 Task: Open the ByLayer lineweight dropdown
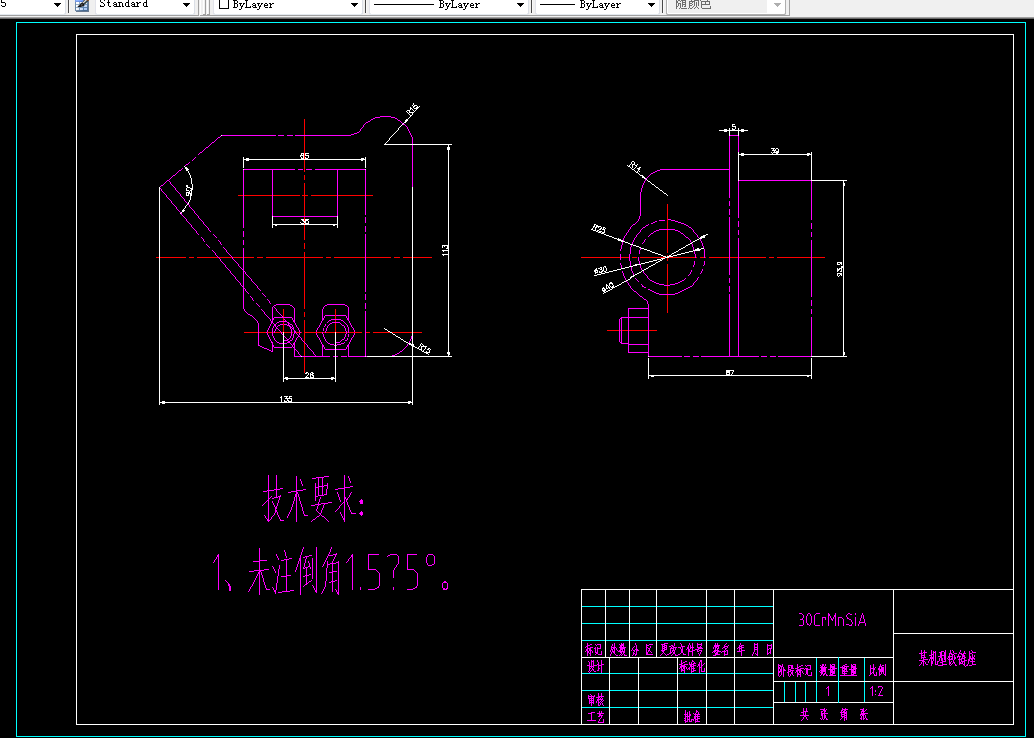tap(650, 5)
